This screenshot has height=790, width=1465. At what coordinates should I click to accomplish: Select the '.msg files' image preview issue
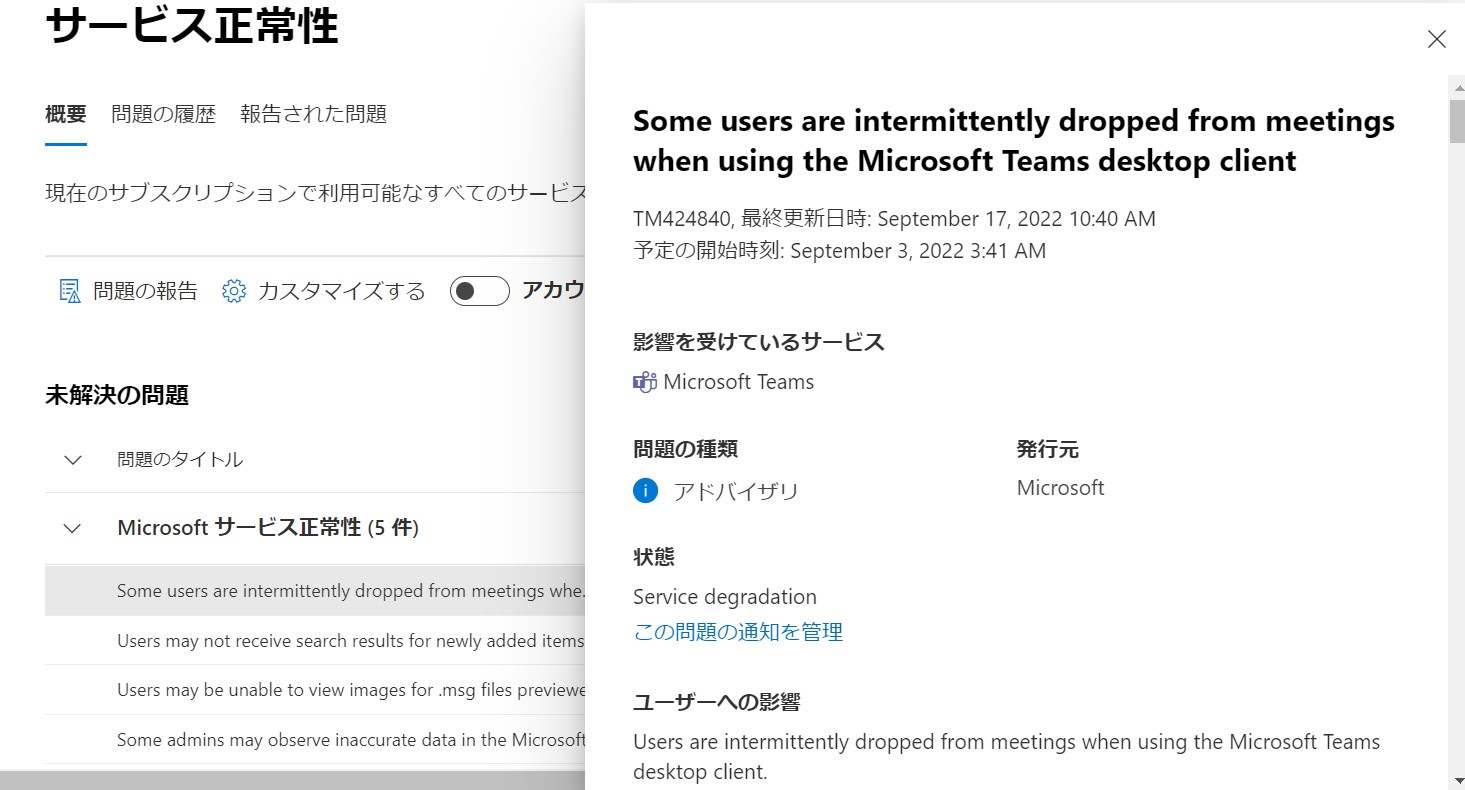[x=350, y=690]
